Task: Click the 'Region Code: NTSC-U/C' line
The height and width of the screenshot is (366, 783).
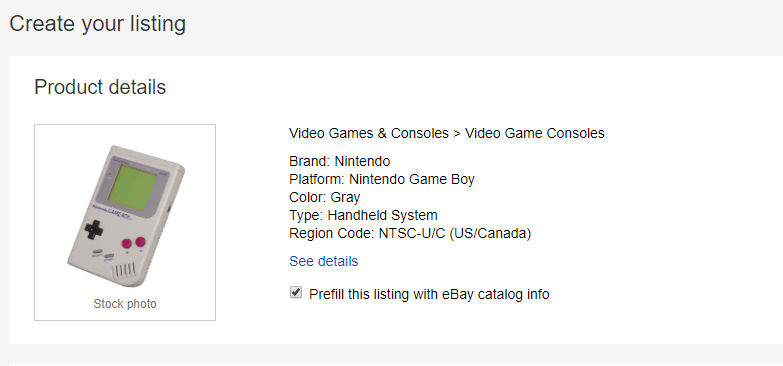Action: pyautogui.click(x=410, y=233)
